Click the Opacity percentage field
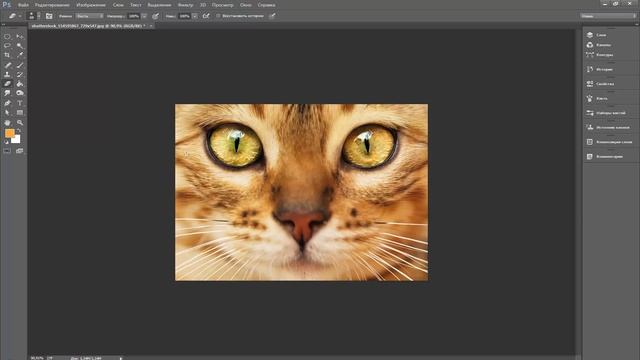The height and width of the screenshot is (360, 640). (x=133, y=16)
